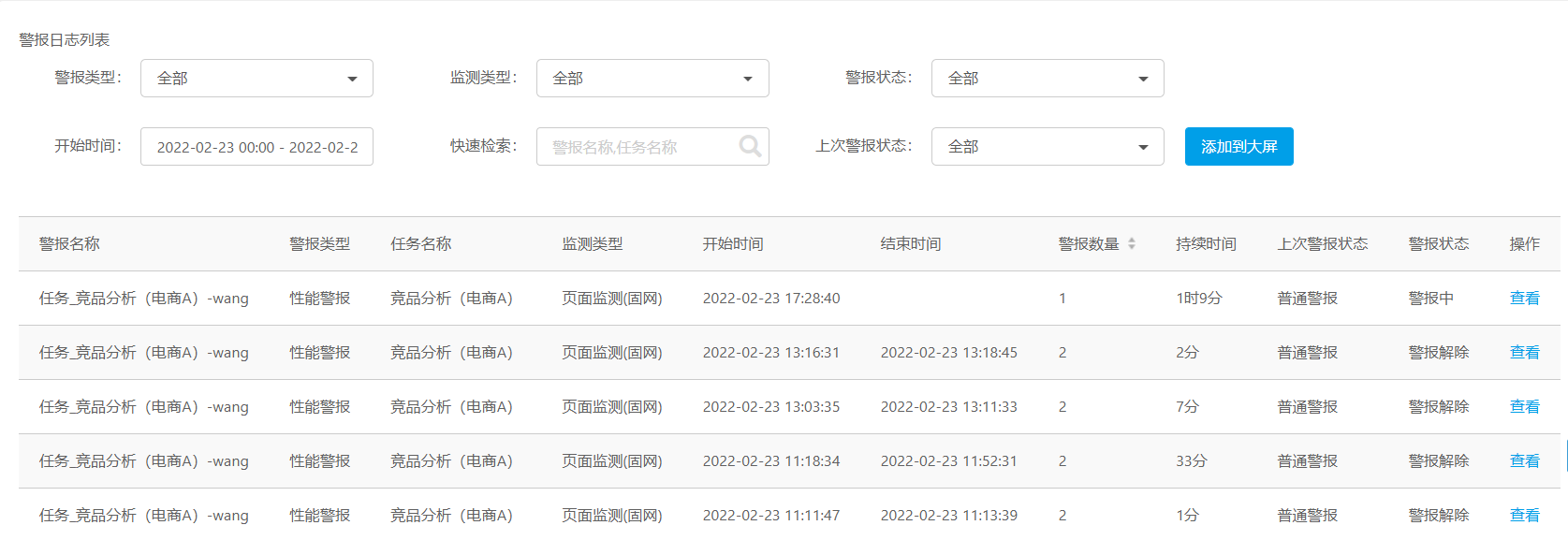Open the 警报类型 dropdown
Viewport: 1568px width, 540px height.
[256, 79]
